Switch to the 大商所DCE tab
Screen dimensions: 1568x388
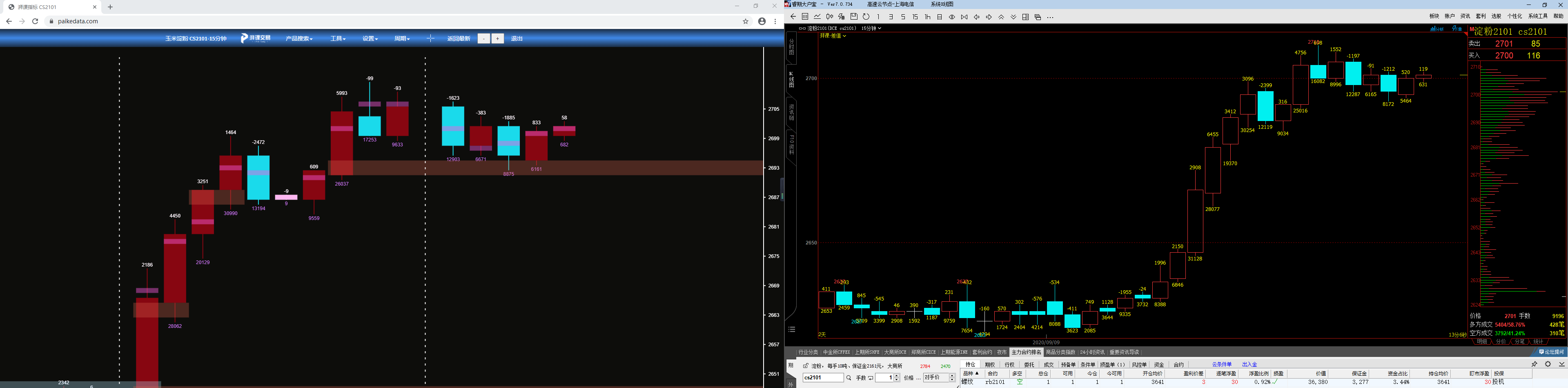895,352
